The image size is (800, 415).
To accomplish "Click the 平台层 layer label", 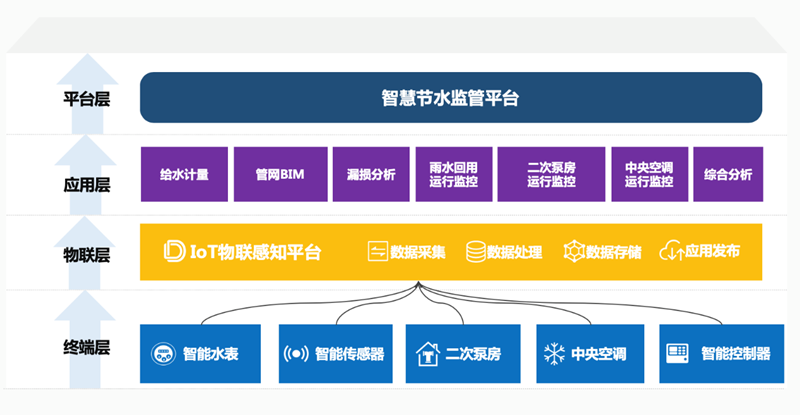I will coord(87,99).
